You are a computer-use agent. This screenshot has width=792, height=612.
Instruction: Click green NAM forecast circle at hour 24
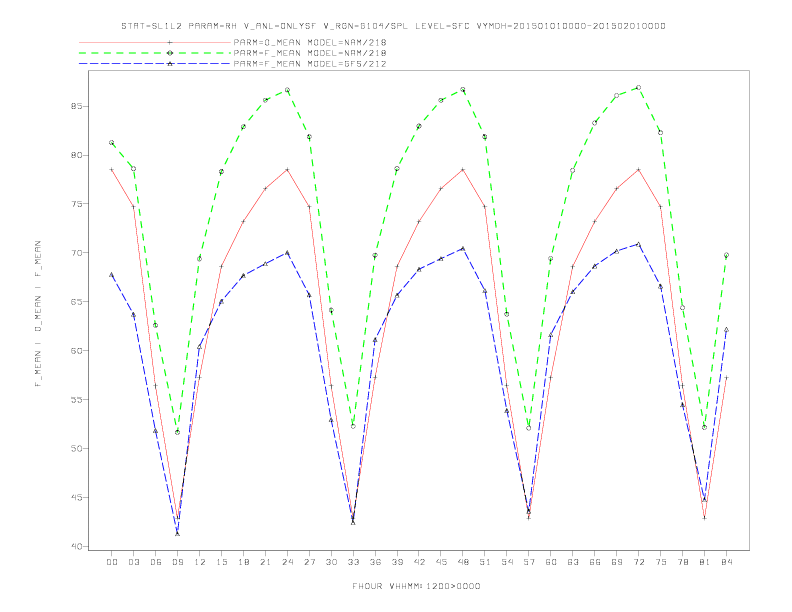(287, 90)
